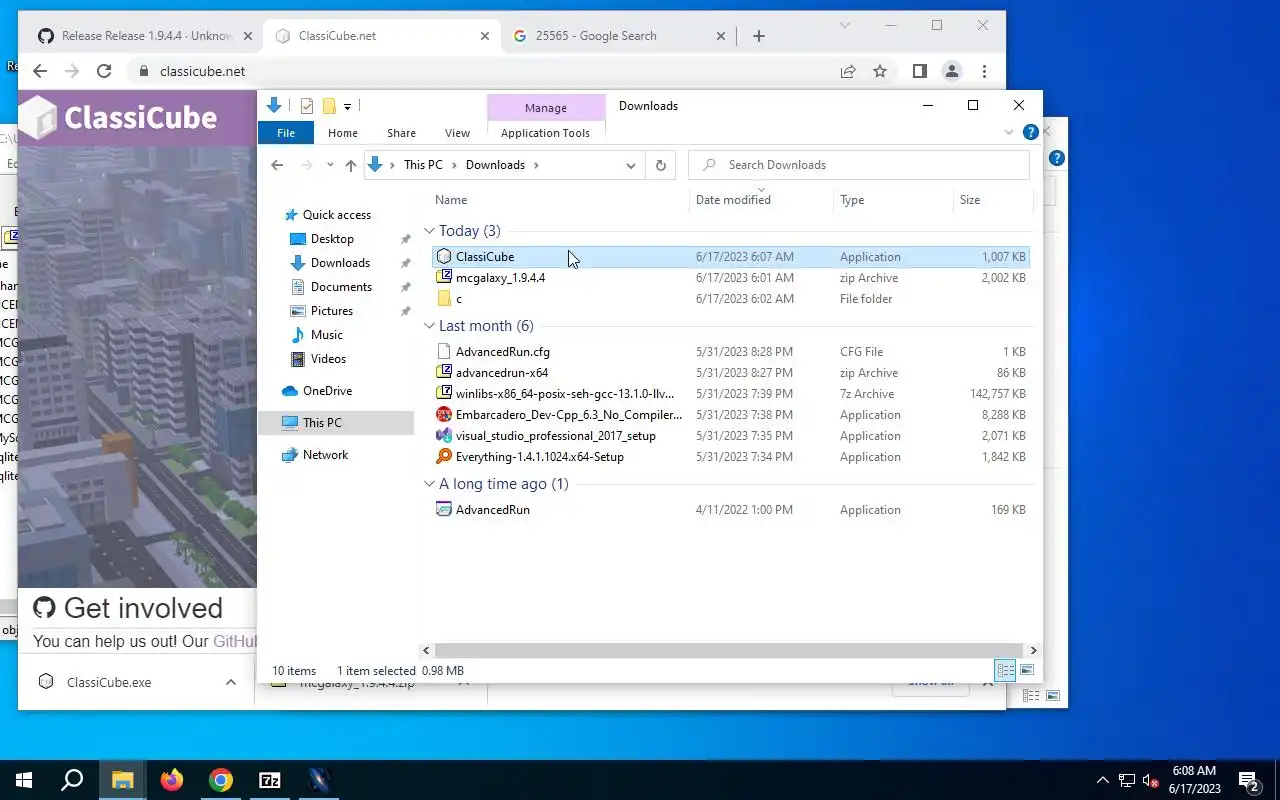Collapse the Today group
1280x800 pixels.
click(430, 231)
